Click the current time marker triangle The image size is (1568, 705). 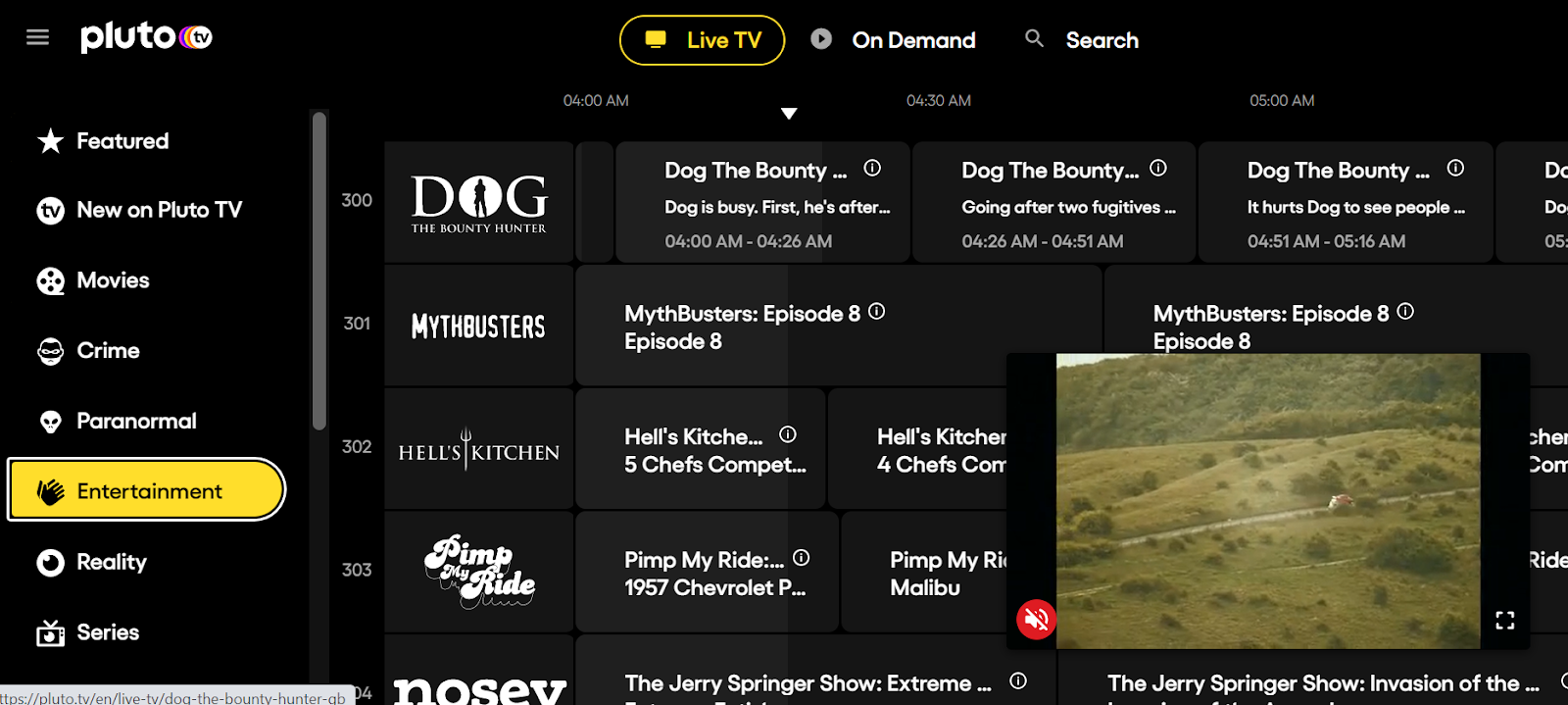[789, 114]
